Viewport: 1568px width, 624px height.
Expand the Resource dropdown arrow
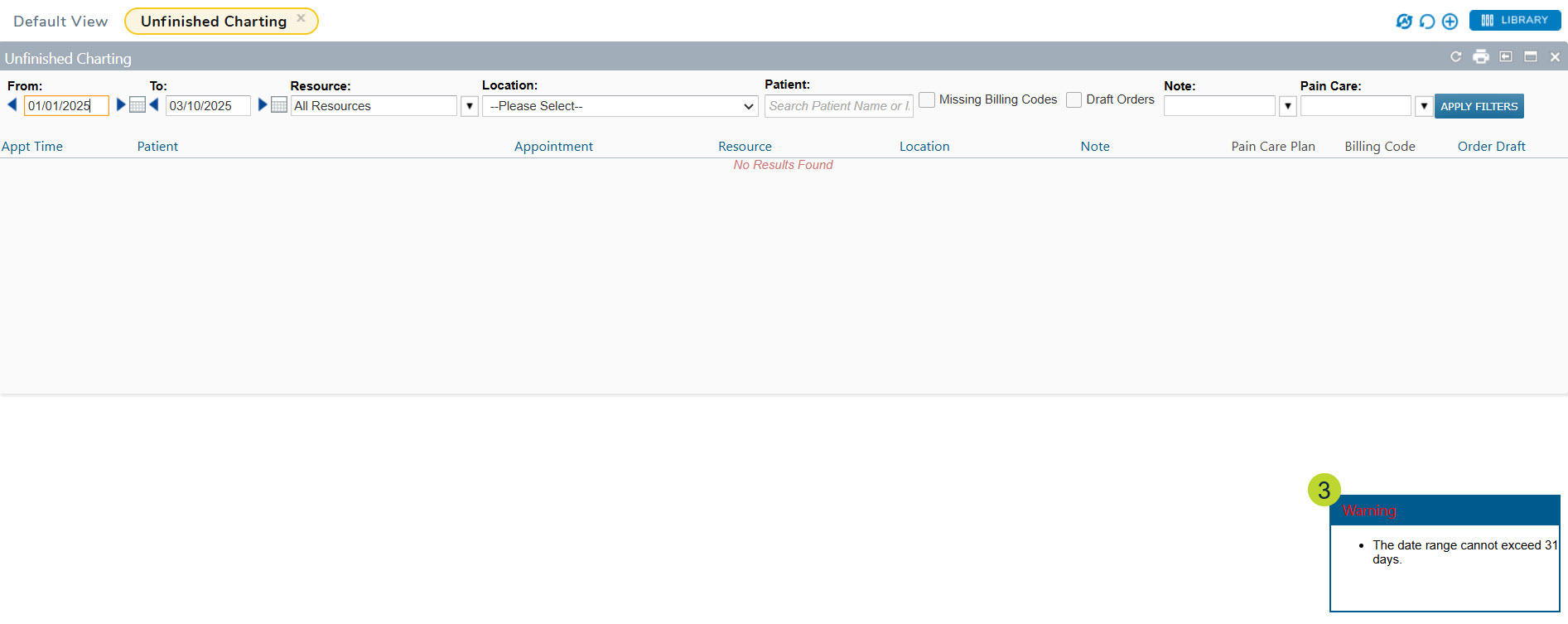point(470,106)
